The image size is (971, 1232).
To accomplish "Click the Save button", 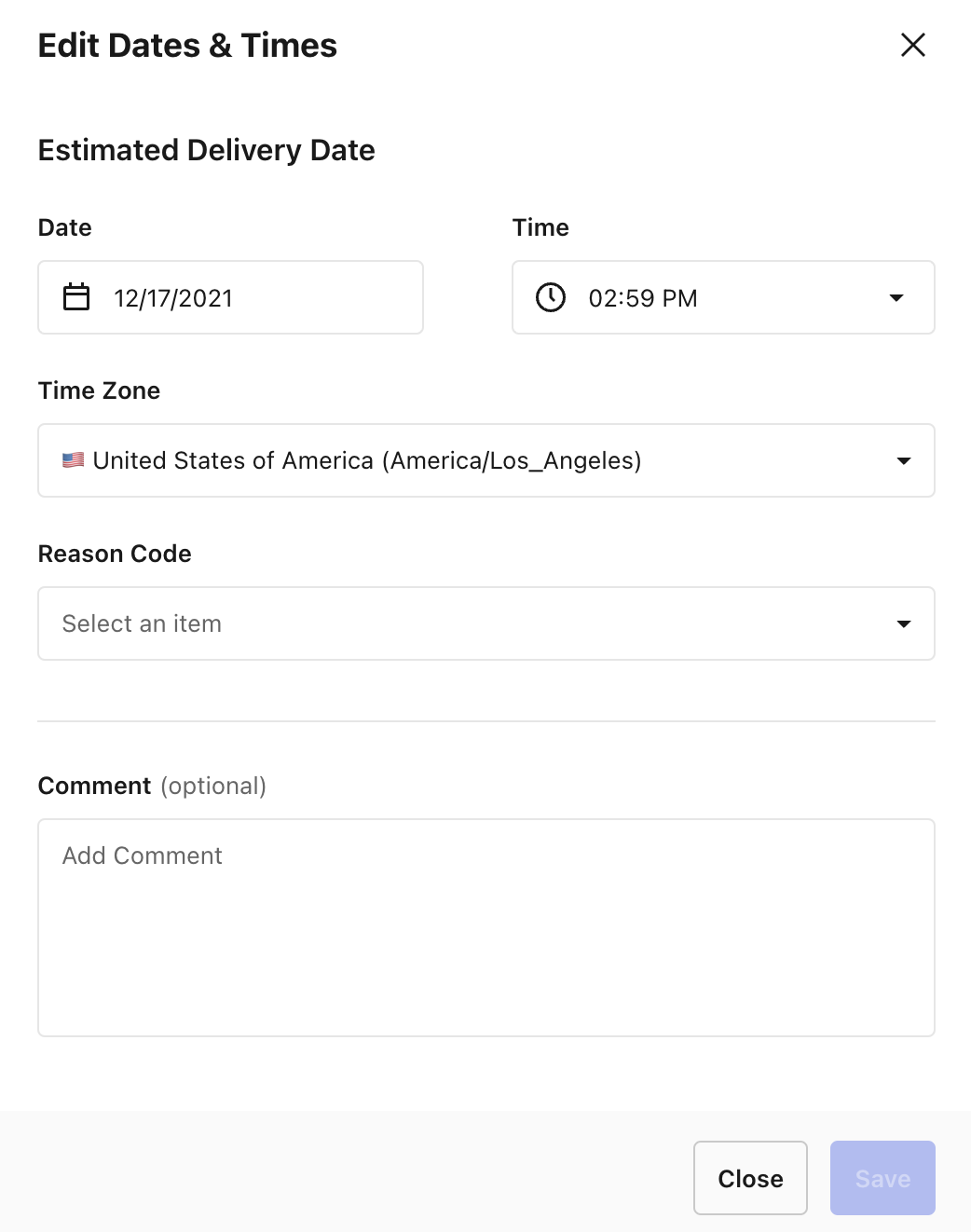I will click(882, 1178).
